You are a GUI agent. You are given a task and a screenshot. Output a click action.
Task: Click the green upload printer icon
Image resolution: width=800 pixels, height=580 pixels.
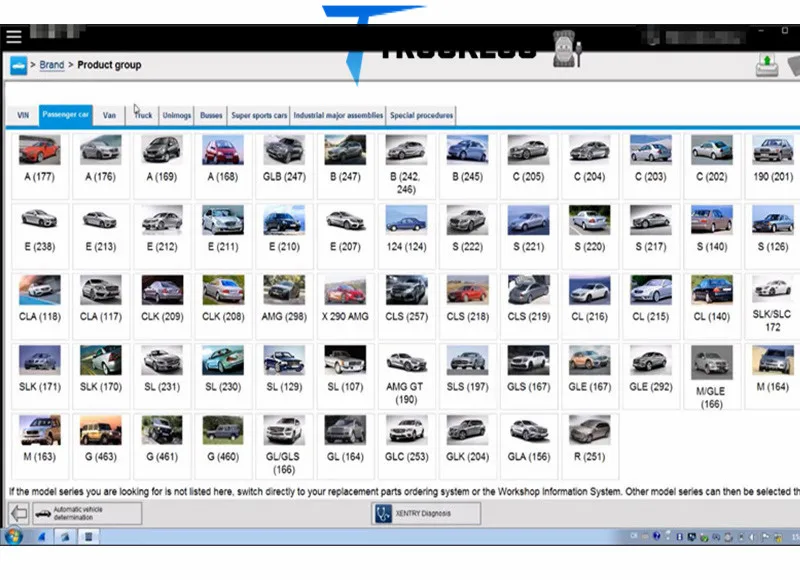tap(767, 65)
